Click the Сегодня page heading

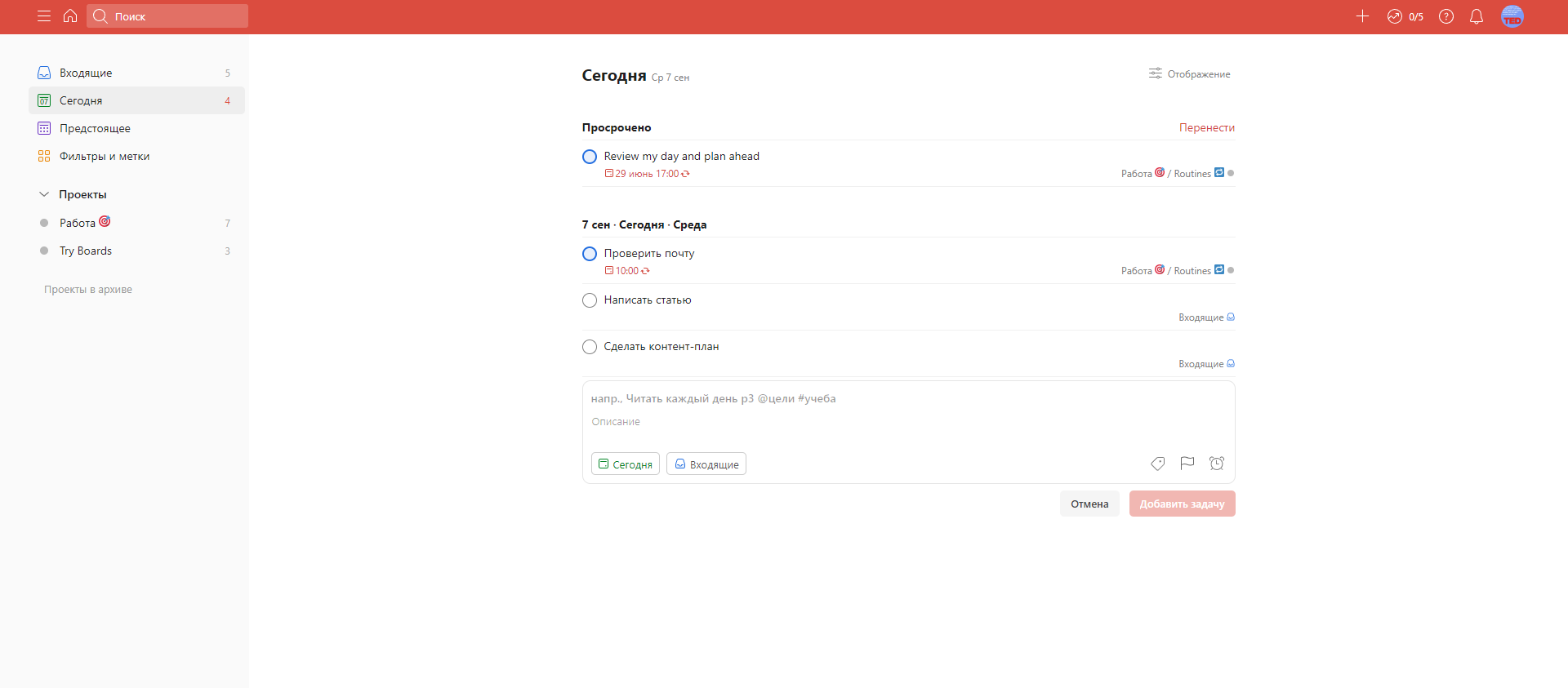pos(614,75)
